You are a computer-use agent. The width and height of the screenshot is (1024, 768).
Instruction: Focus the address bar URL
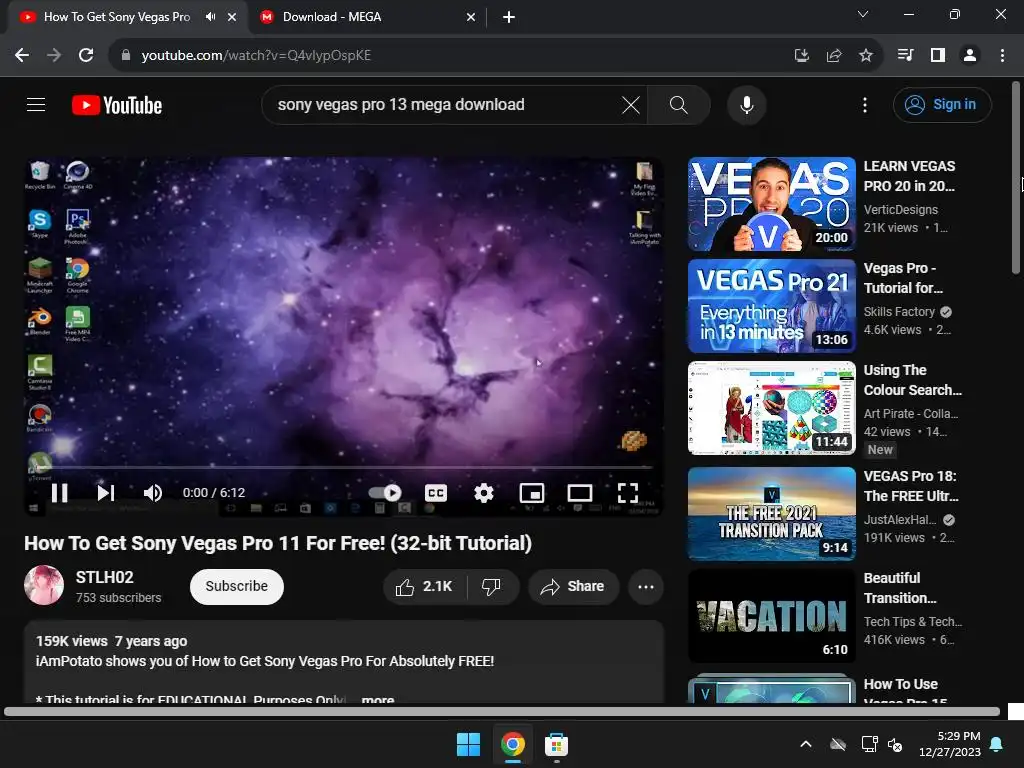pyautogui.click(x=256, y=56)
